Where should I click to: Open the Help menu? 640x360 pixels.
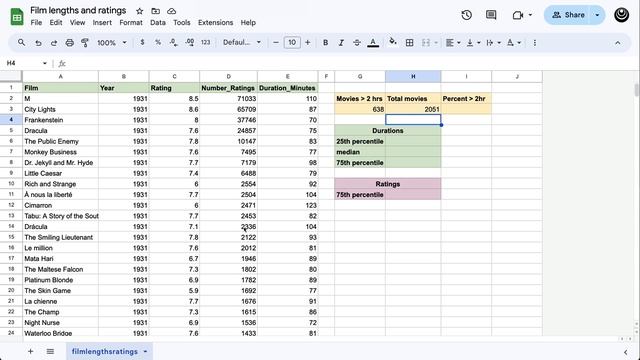tap(248, 23)
